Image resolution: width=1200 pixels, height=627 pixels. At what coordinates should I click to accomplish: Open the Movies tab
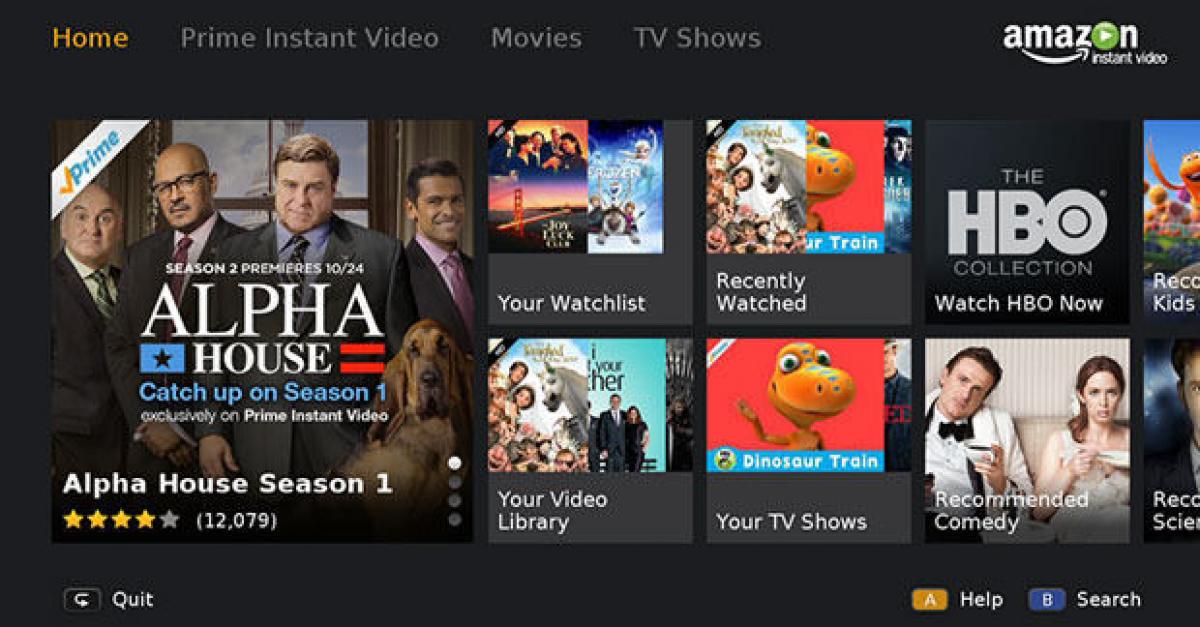coord(536,38)
